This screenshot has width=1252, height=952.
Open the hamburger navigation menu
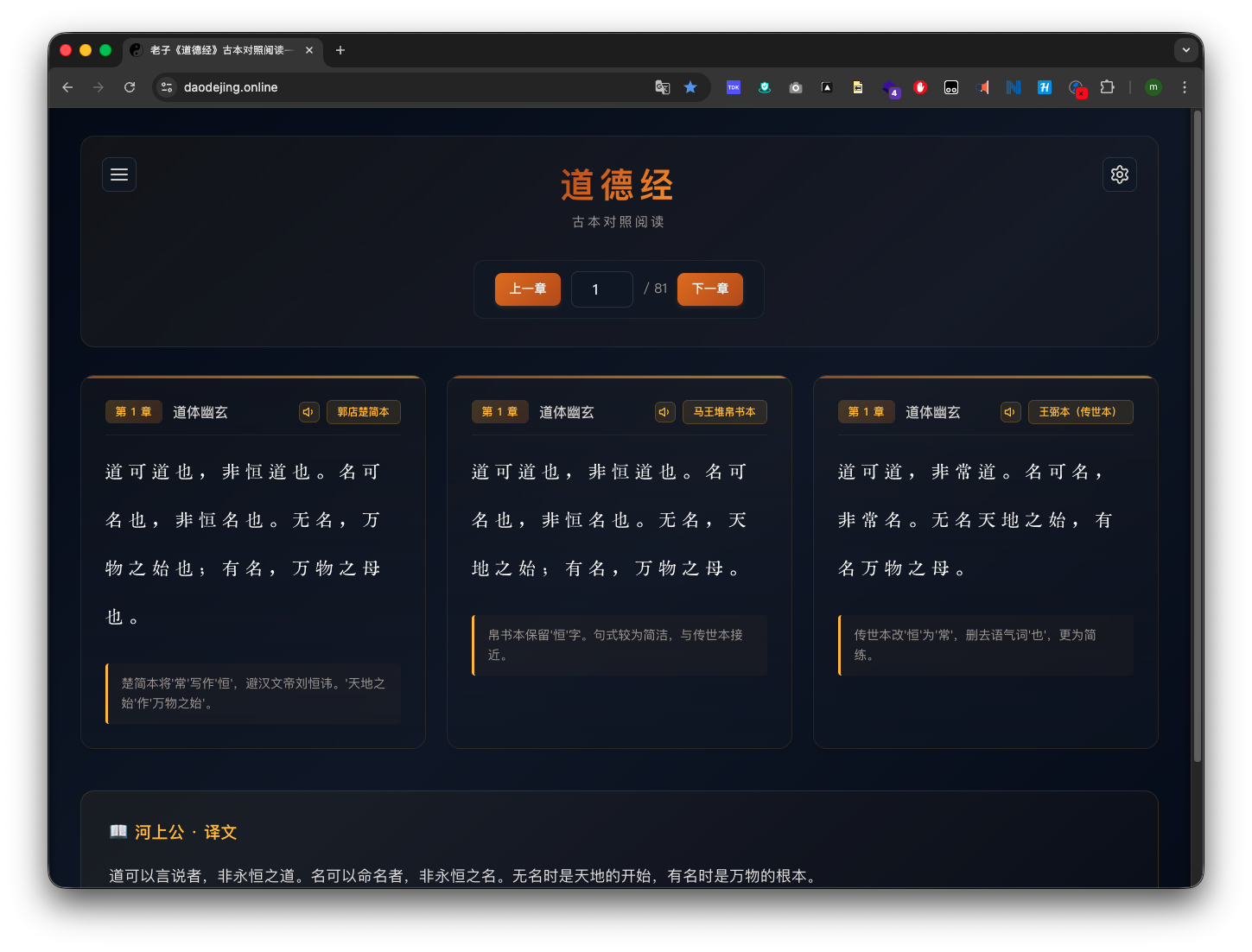[119, 175]
